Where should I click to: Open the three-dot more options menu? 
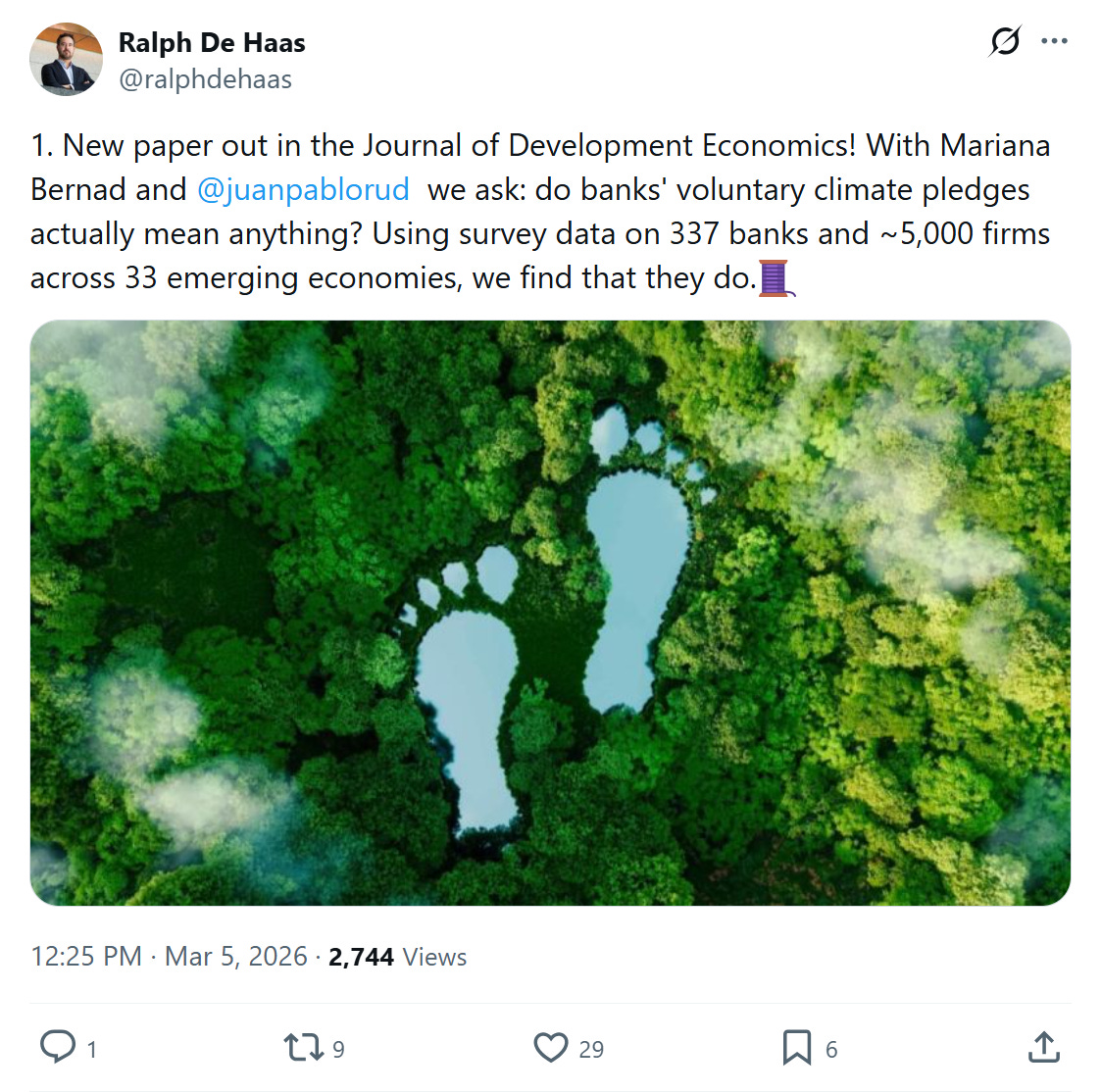1054,41
